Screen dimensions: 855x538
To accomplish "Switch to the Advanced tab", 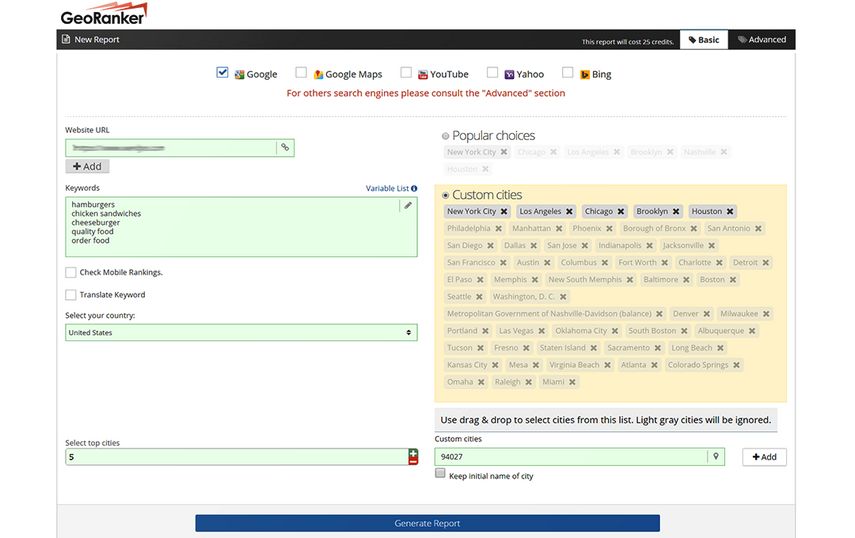I will point(762,40).
